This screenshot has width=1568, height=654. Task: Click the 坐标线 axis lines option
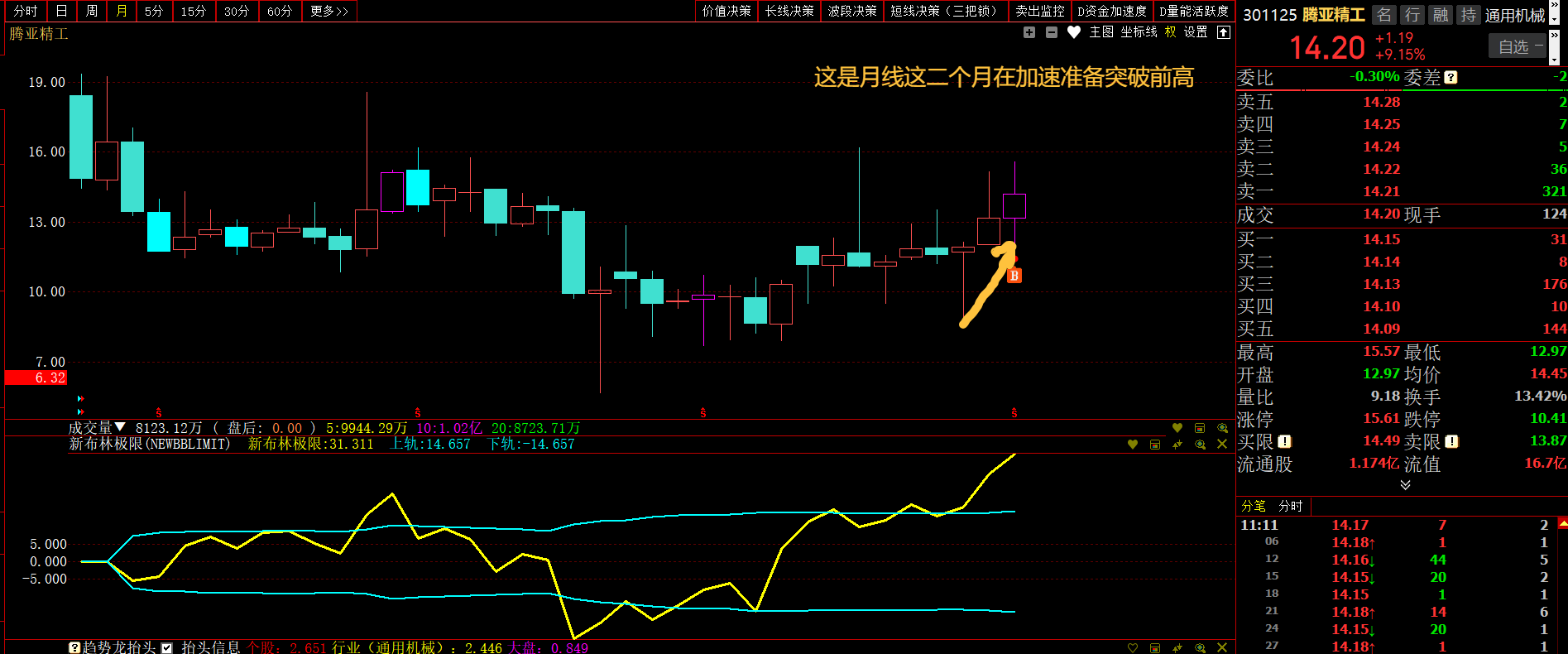click(1139, 32)
